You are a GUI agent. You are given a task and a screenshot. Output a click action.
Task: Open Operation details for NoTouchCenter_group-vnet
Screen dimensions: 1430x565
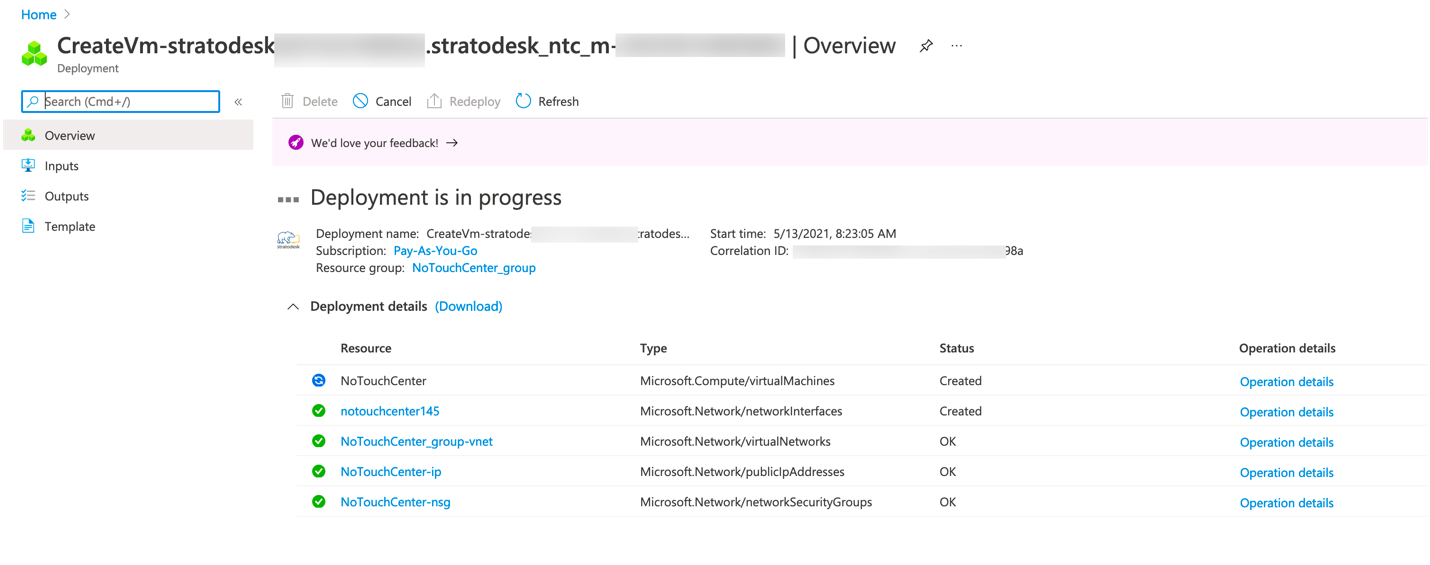pyautogui.click(x=1287, y=442)
